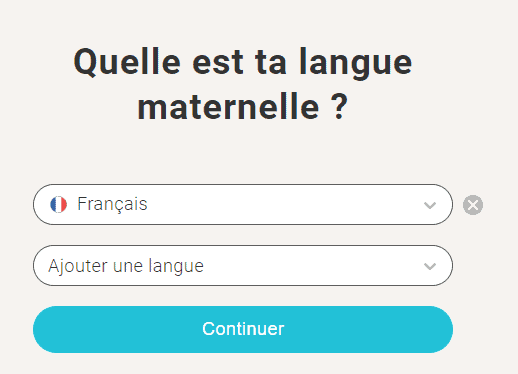Image resolution: width=518 pixels, height=374 pixels.
Task: Clear the first language using the circled X
Action: tap(473, 205)
